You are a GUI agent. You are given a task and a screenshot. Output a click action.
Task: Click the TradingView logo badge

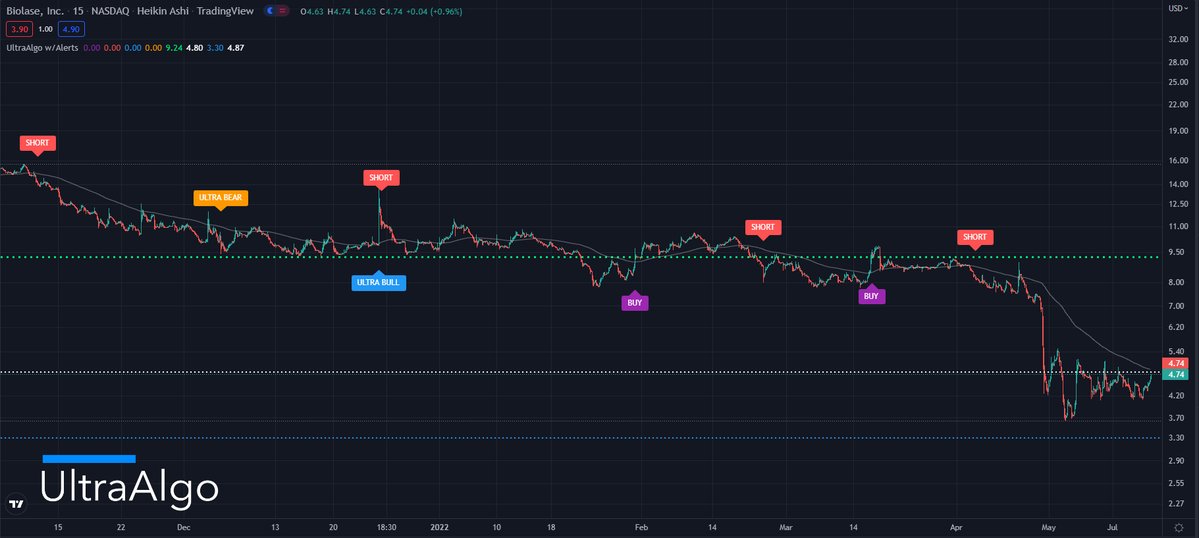coord(15,504)
